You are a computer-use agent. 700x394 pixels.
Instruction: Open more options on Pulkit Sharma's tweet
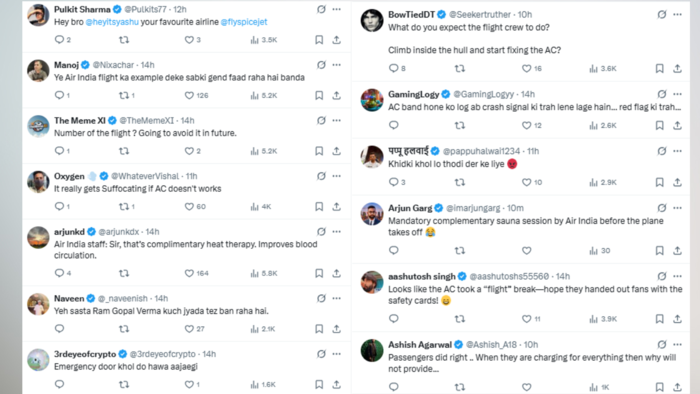click(337, 9)
